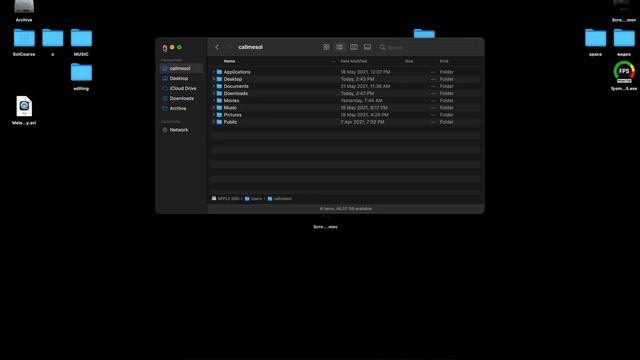640x360 pixels.
Task: Select Applications in the file list
Action: click(x=237, y=72)
